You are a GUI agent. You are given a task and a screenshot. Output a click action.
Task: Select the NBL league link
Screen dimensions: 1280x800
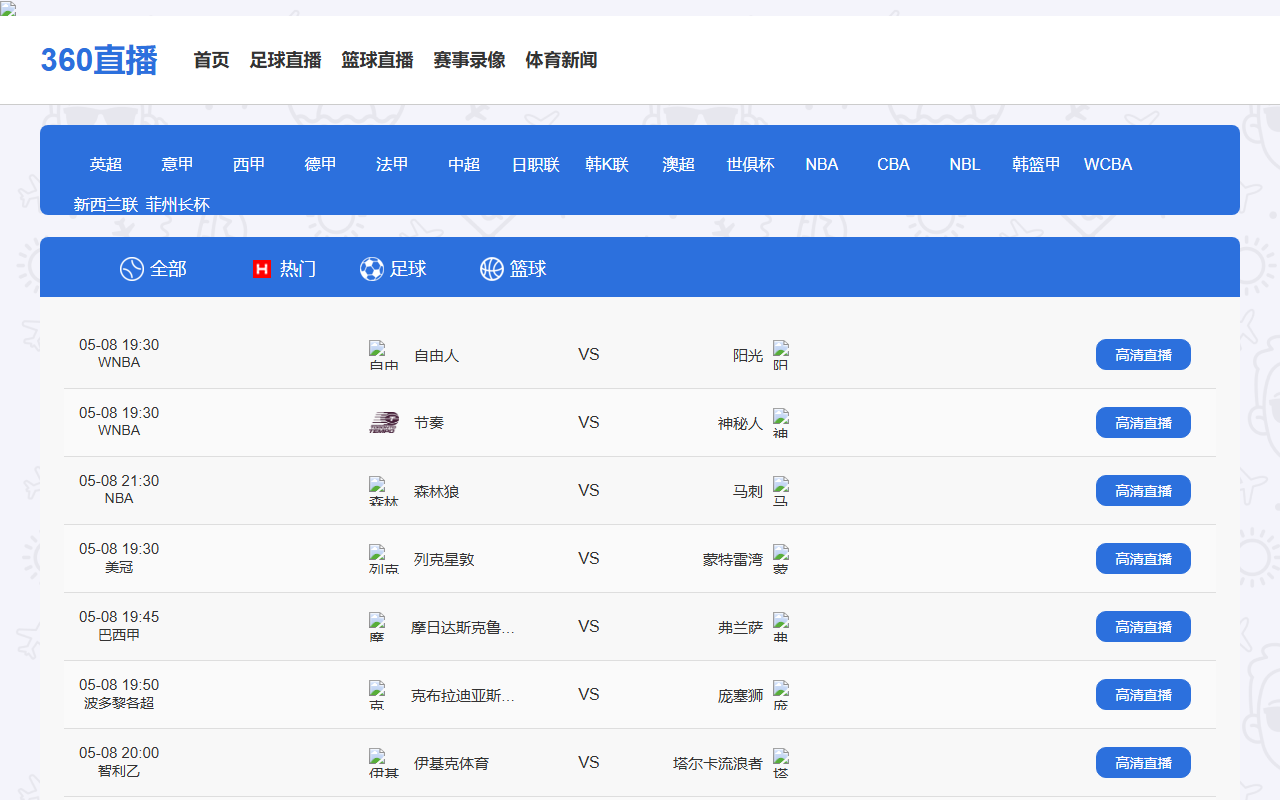click(965, 165)
